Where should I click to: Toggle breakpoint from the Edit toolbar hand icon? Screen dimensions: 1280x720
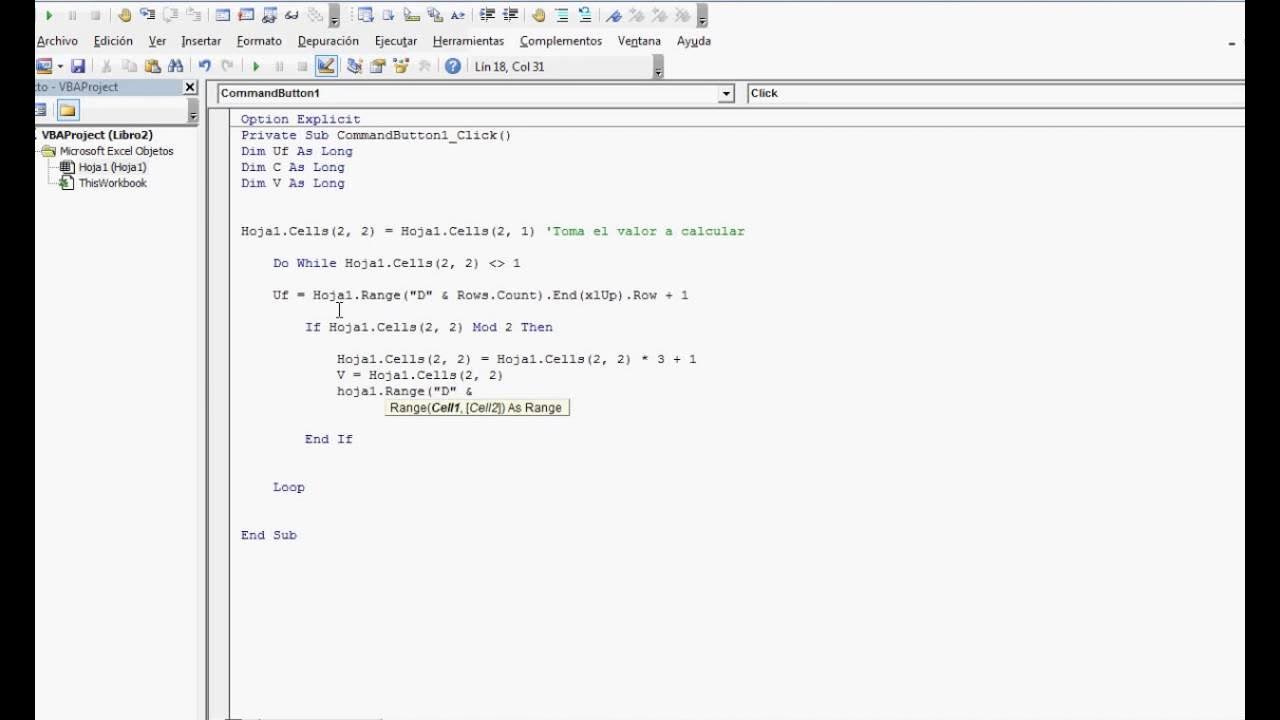pos(539,15)
